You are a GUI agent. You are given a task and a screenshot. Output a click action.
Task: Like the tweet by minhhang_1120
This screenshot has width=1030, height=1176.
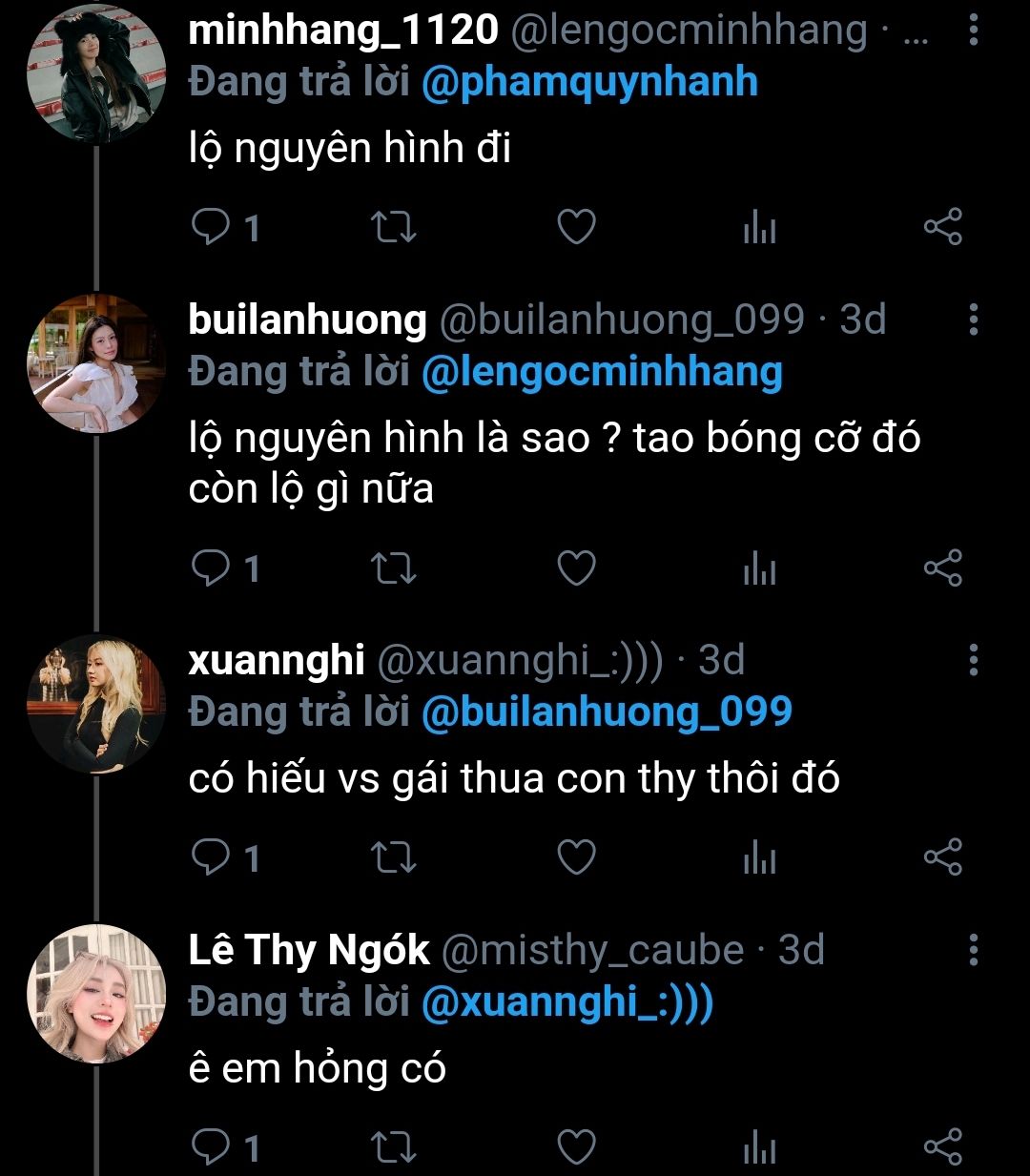pos(576,228)
